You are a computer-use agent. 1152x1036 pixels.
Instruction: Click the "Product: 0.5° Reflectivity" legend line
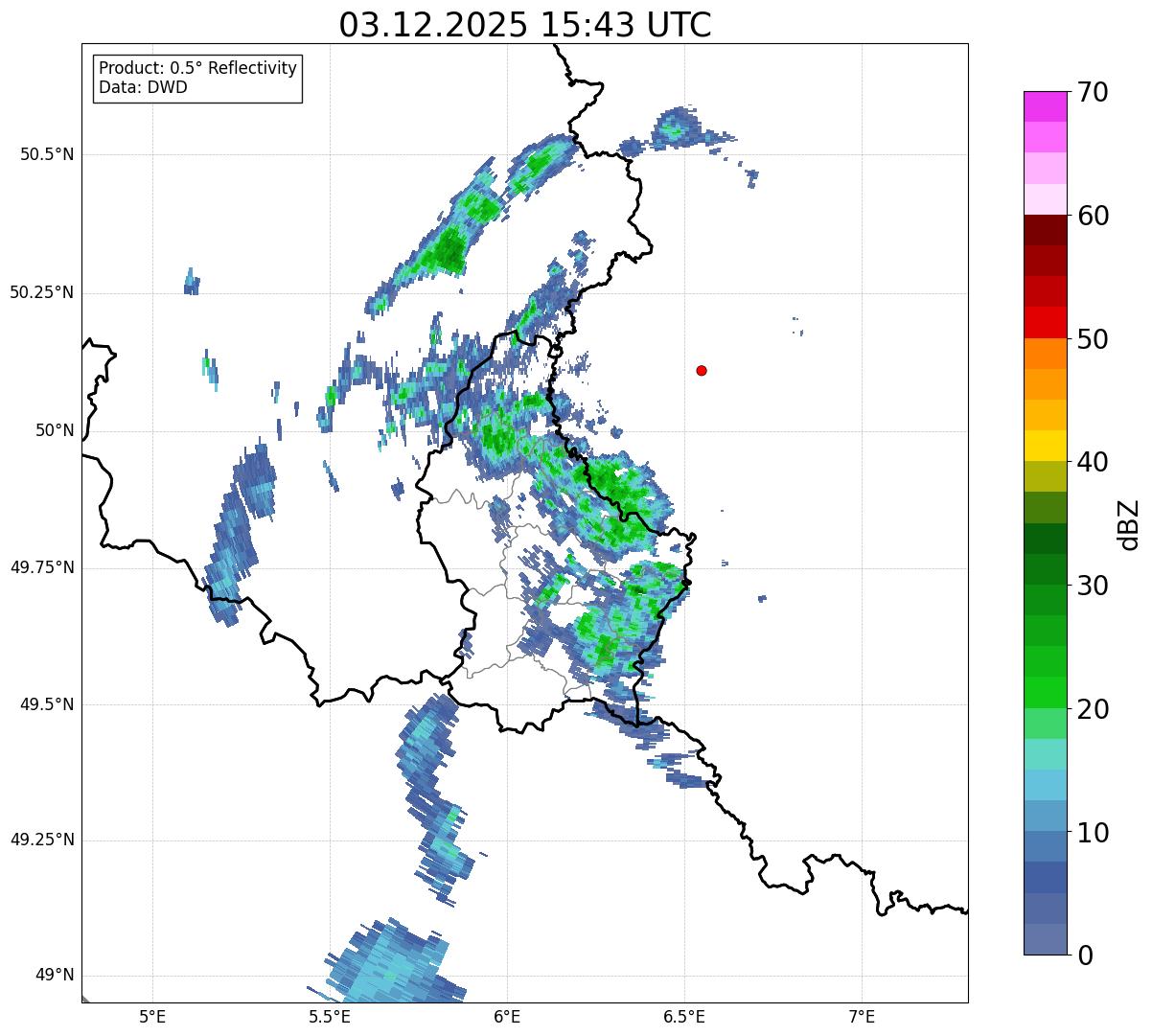(x=197, y=69)
